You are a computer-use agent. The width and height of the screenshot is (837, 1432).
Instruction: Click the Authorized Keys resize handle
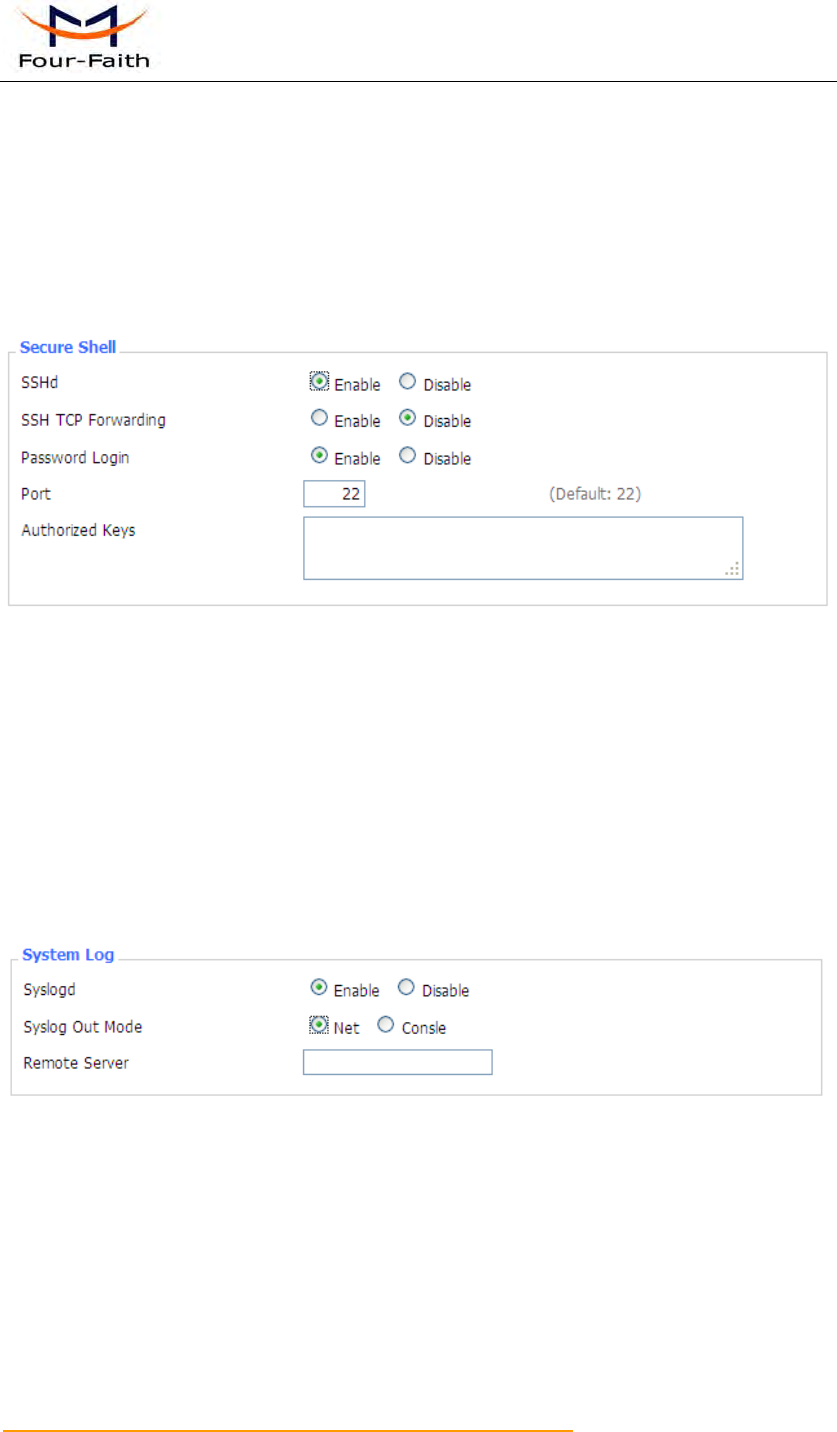point(733,569)
